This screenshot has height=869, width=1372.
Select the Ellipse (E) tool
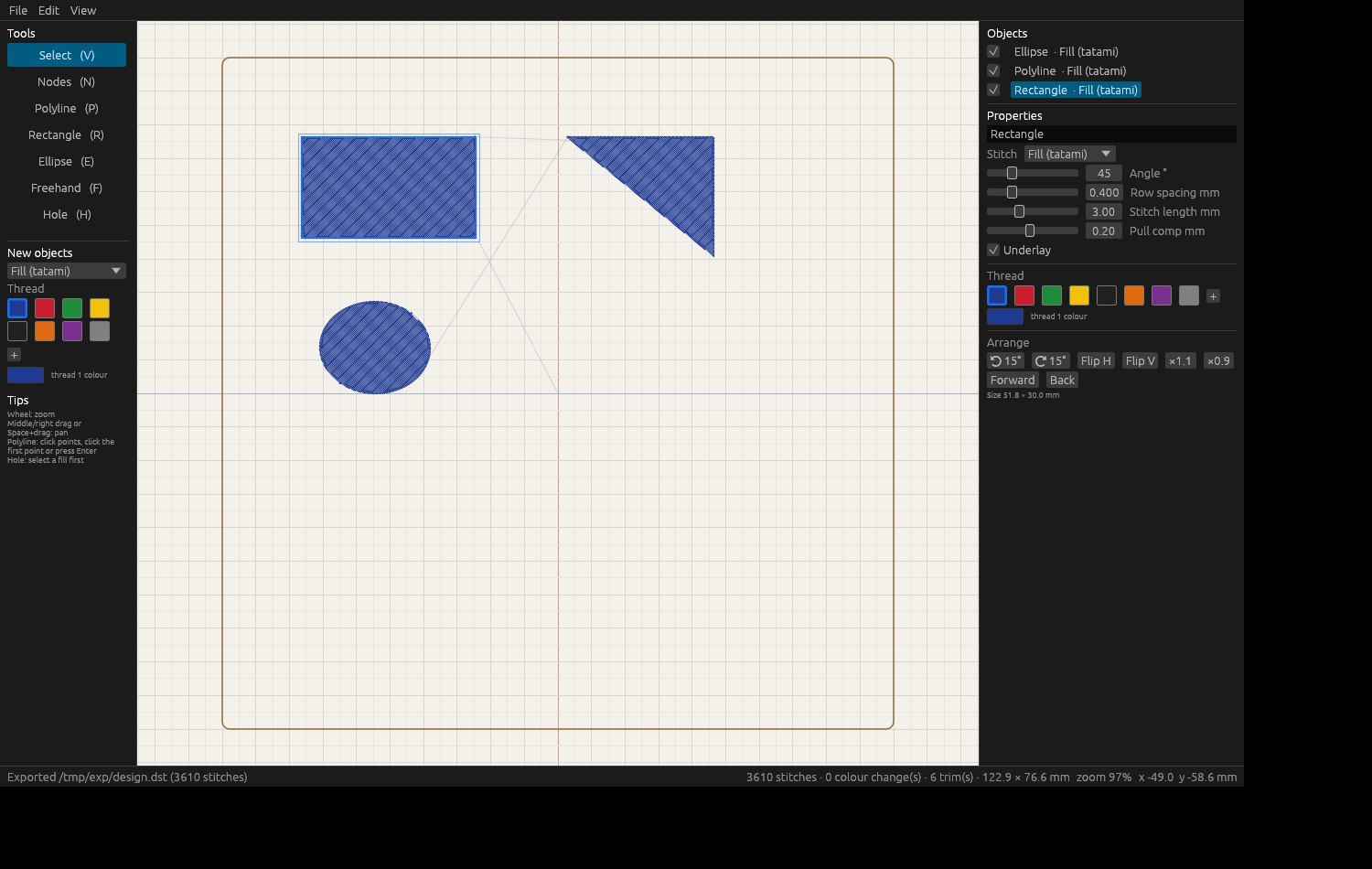[x=67, y=161]
